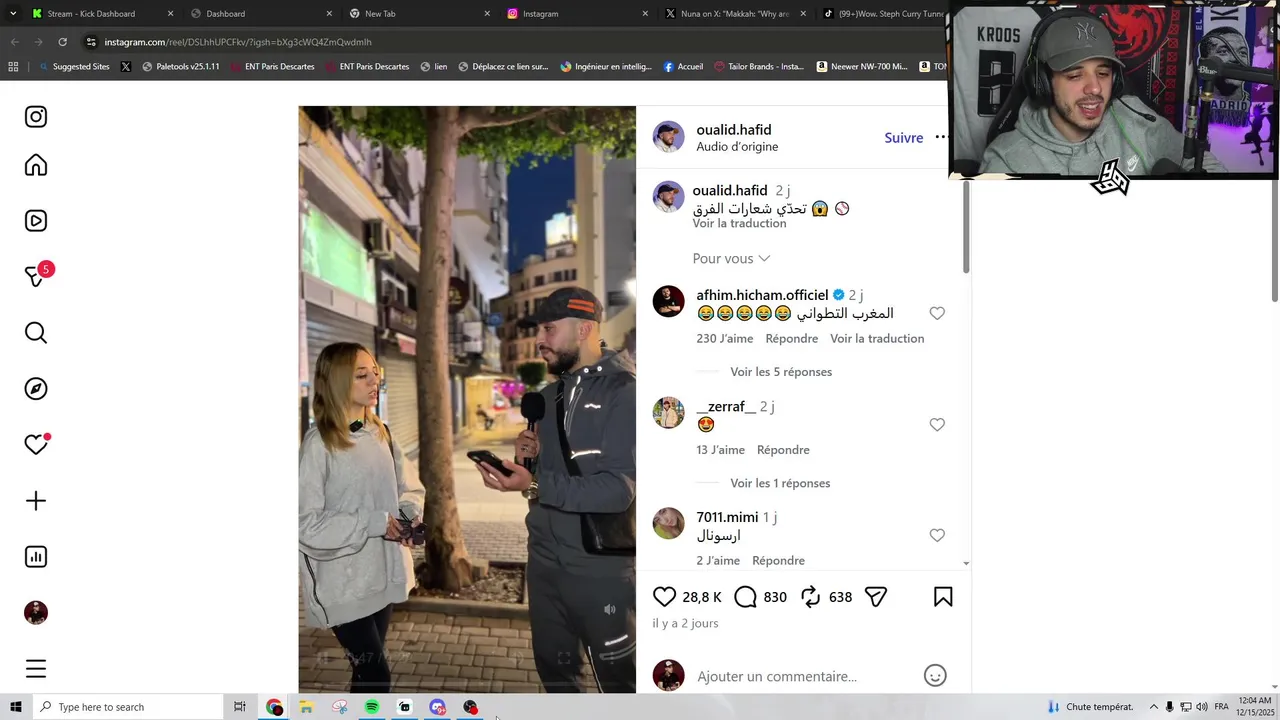Image resolution: width=1280 pixels, height=720 pixels.
Task: Open emoji picker in comment box
Action: tap(935, 676)
